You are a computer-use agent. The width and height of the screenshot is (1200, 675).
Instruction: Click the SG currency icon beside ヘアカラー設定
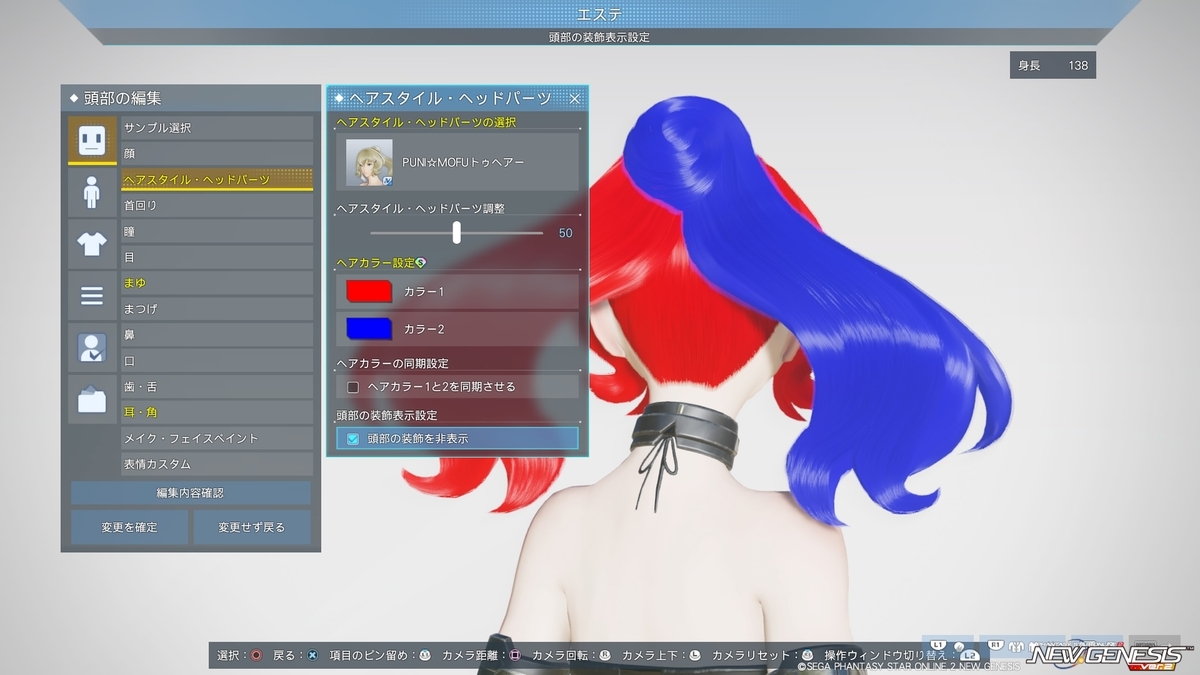[421, 262]
